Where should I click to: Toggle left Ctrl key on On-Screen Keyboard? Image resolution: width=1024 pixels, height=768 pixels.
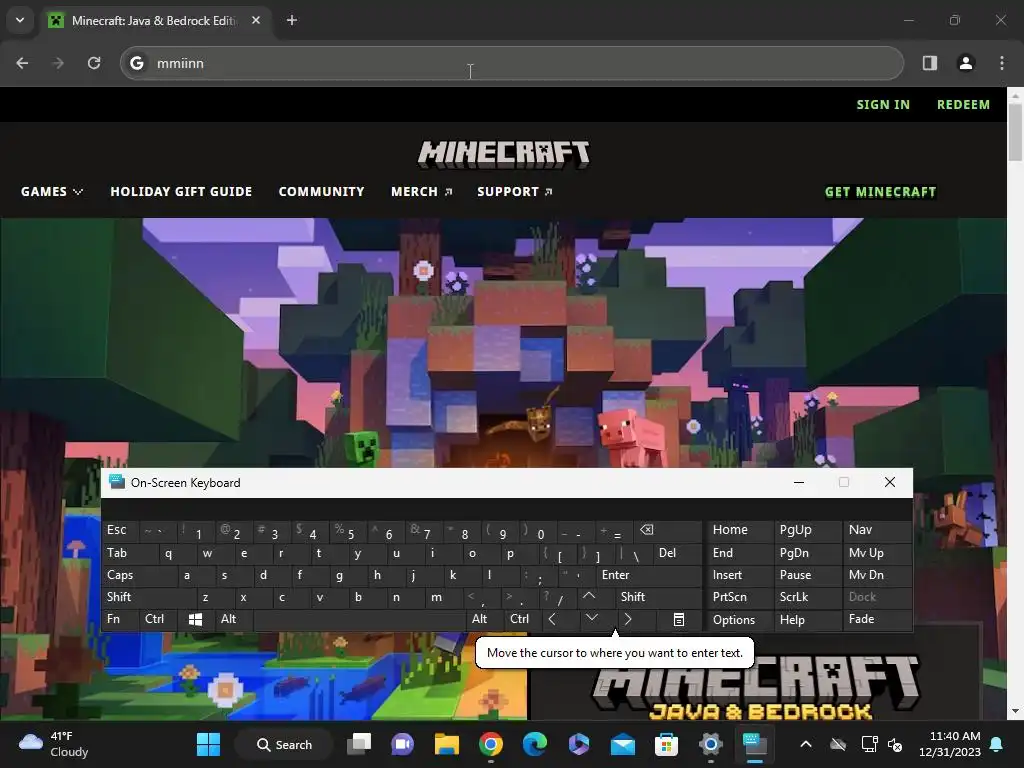(157, 619)
